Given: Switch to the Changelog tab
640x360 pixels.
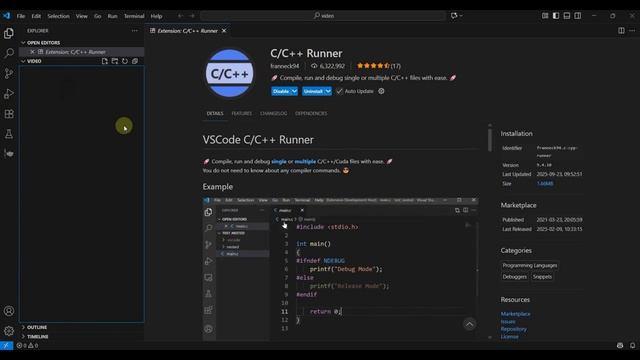Looking at the screenshot, I should tap(273, 113).
